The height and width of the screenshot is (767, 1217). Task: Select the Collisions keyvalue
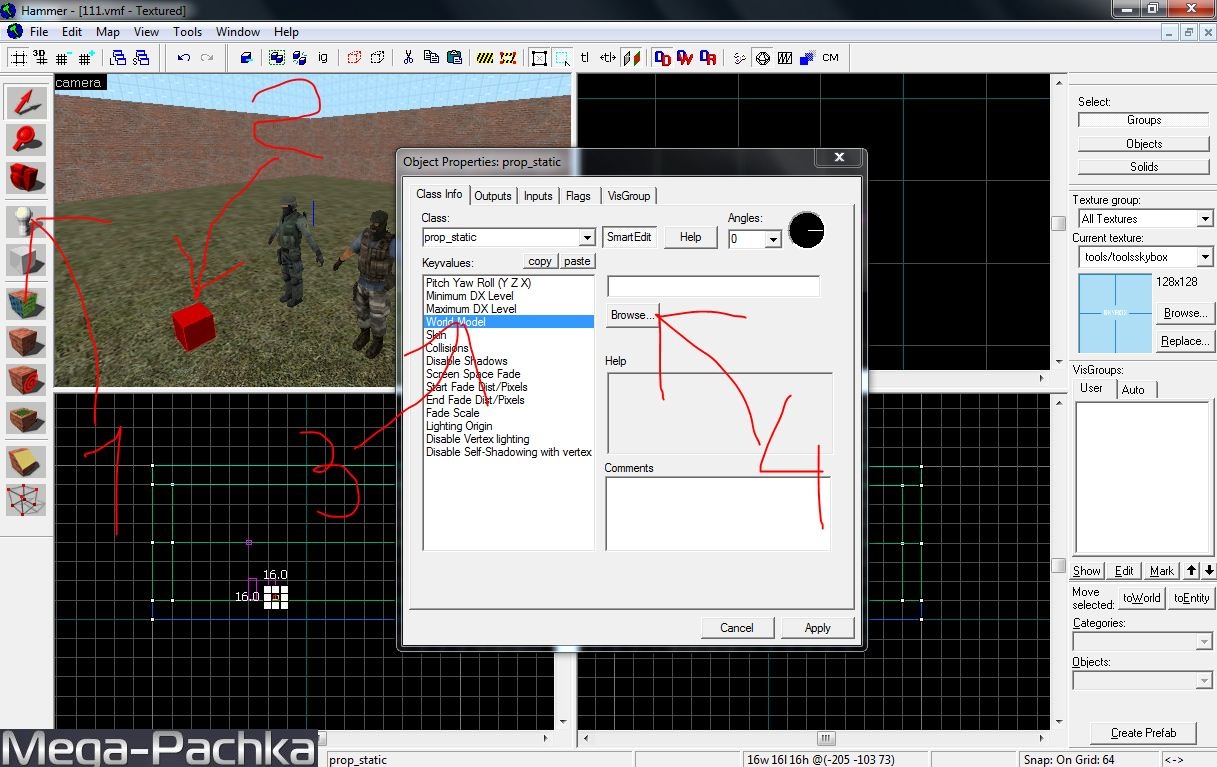[447, 348]
